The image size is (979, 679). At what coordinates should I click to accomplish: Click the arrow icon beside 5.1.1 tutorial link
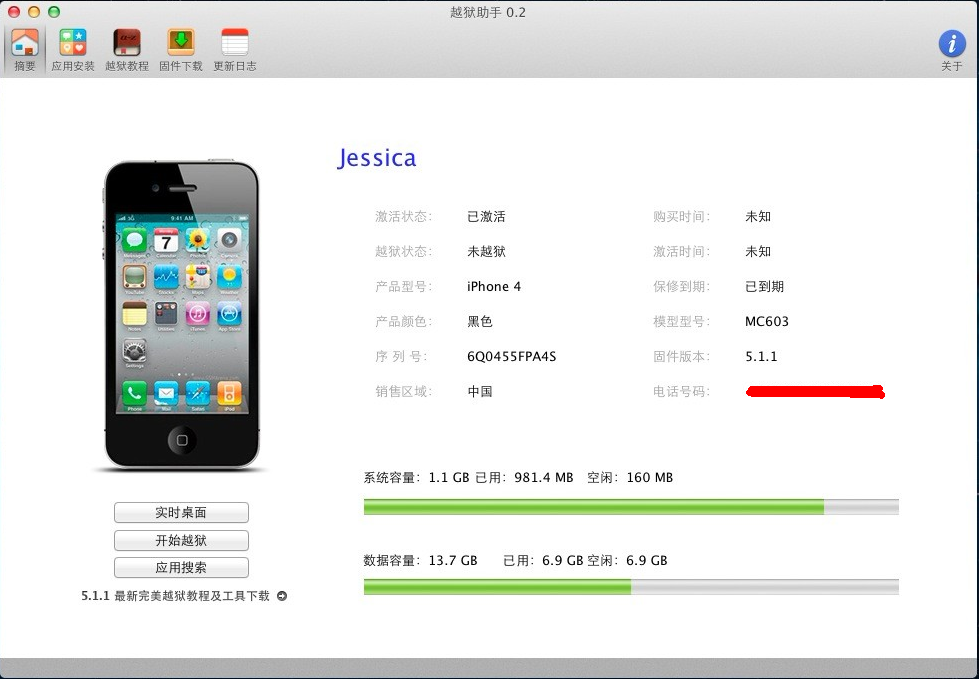tap(282, 596)
